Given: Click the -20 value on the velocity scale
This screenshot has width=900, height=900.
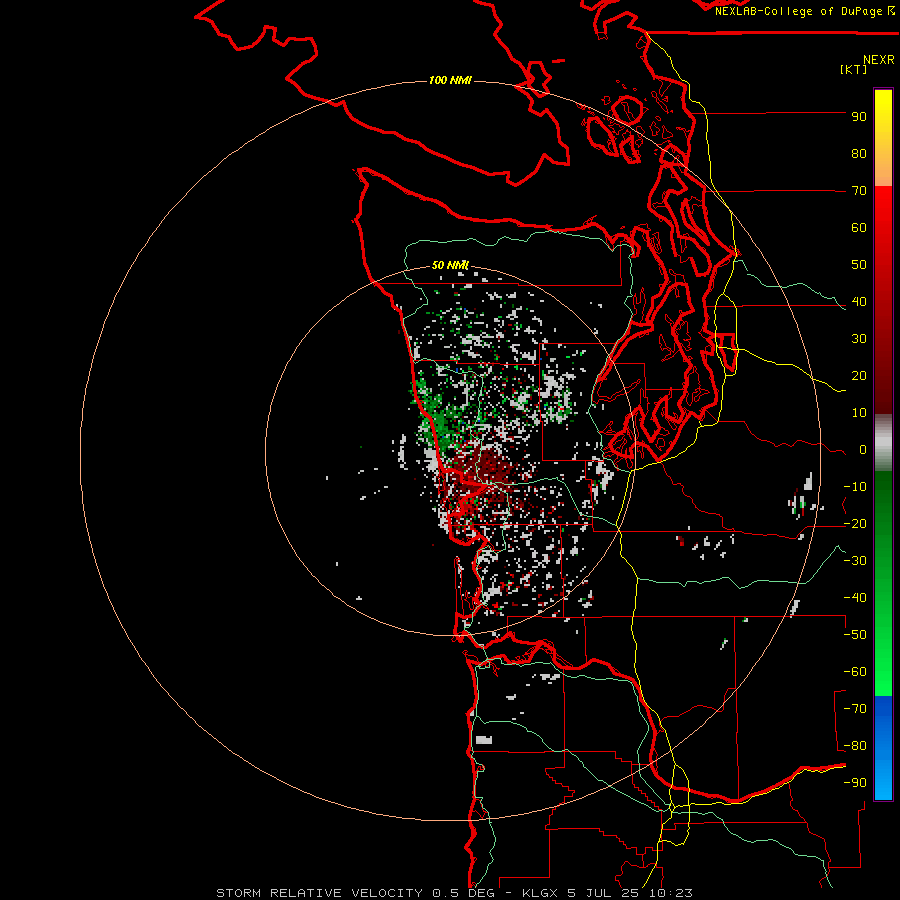Looking at the screenshot, I should tap(855, 524).
